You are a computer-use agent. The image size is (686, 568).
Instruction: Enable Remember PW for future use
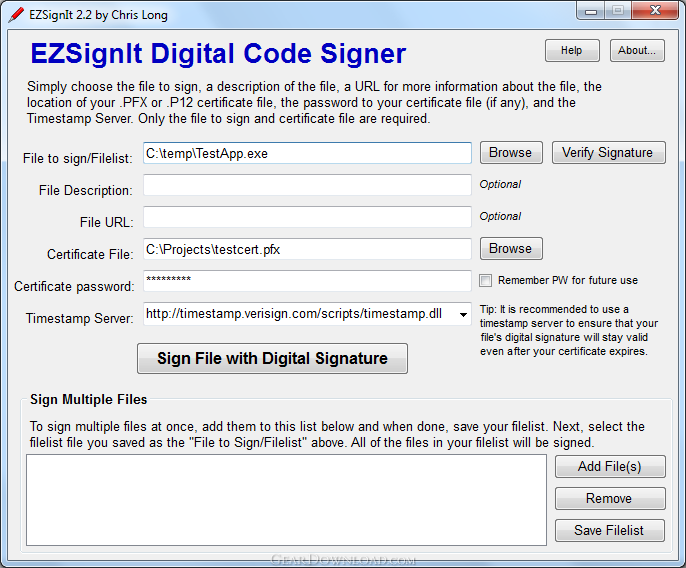click(x=485, y=280)
